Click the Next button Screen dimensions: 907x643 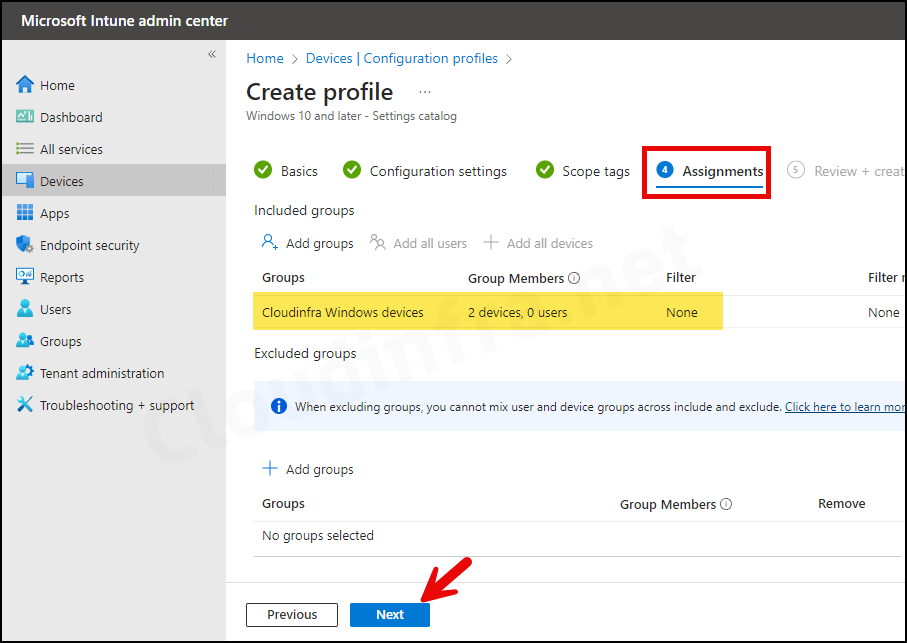[389, 614]
